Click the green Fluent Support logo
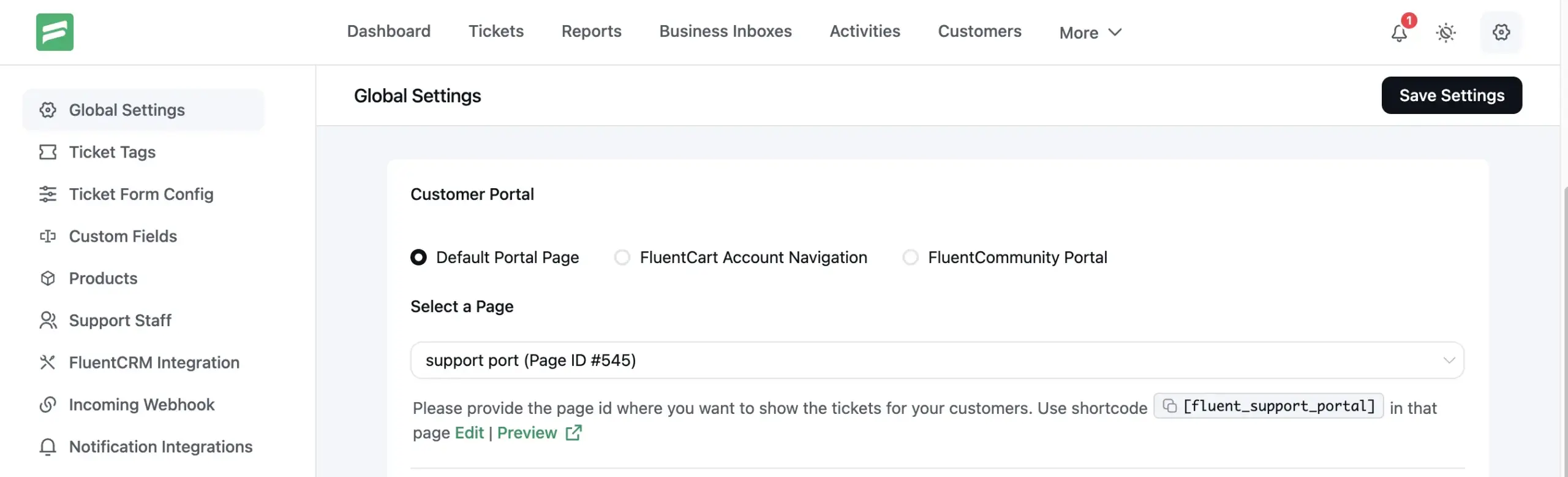This screenshot has width=1568, height=477. pos(55,32)
